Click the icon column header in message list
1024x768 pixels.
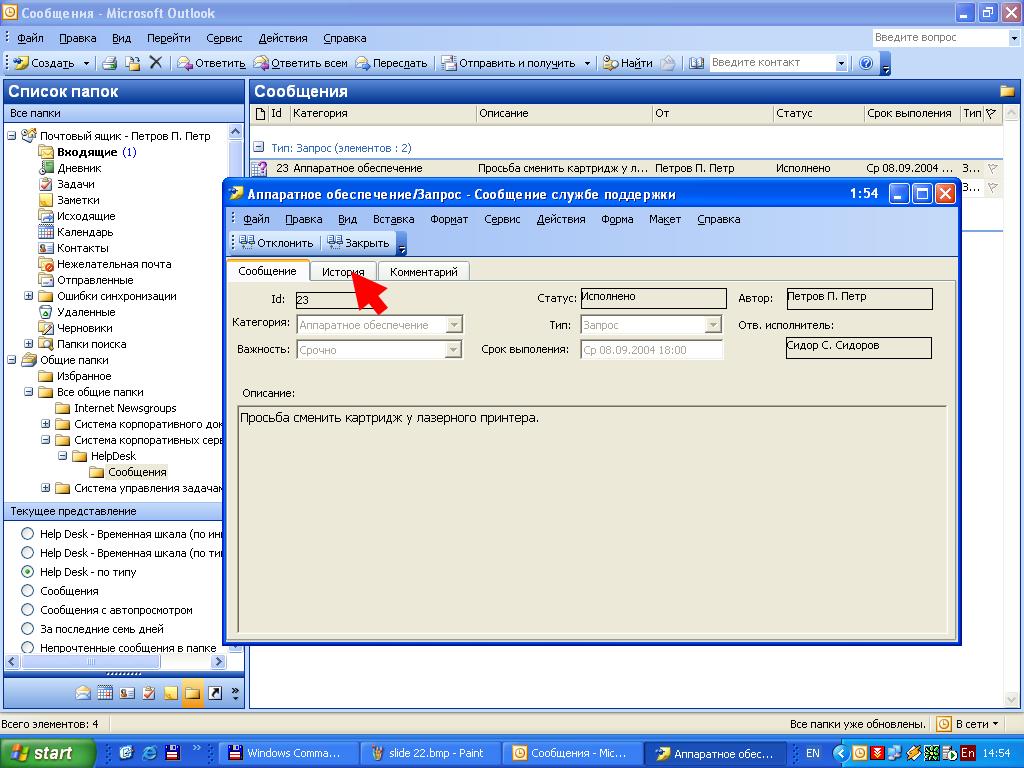[x=260, y=114]
